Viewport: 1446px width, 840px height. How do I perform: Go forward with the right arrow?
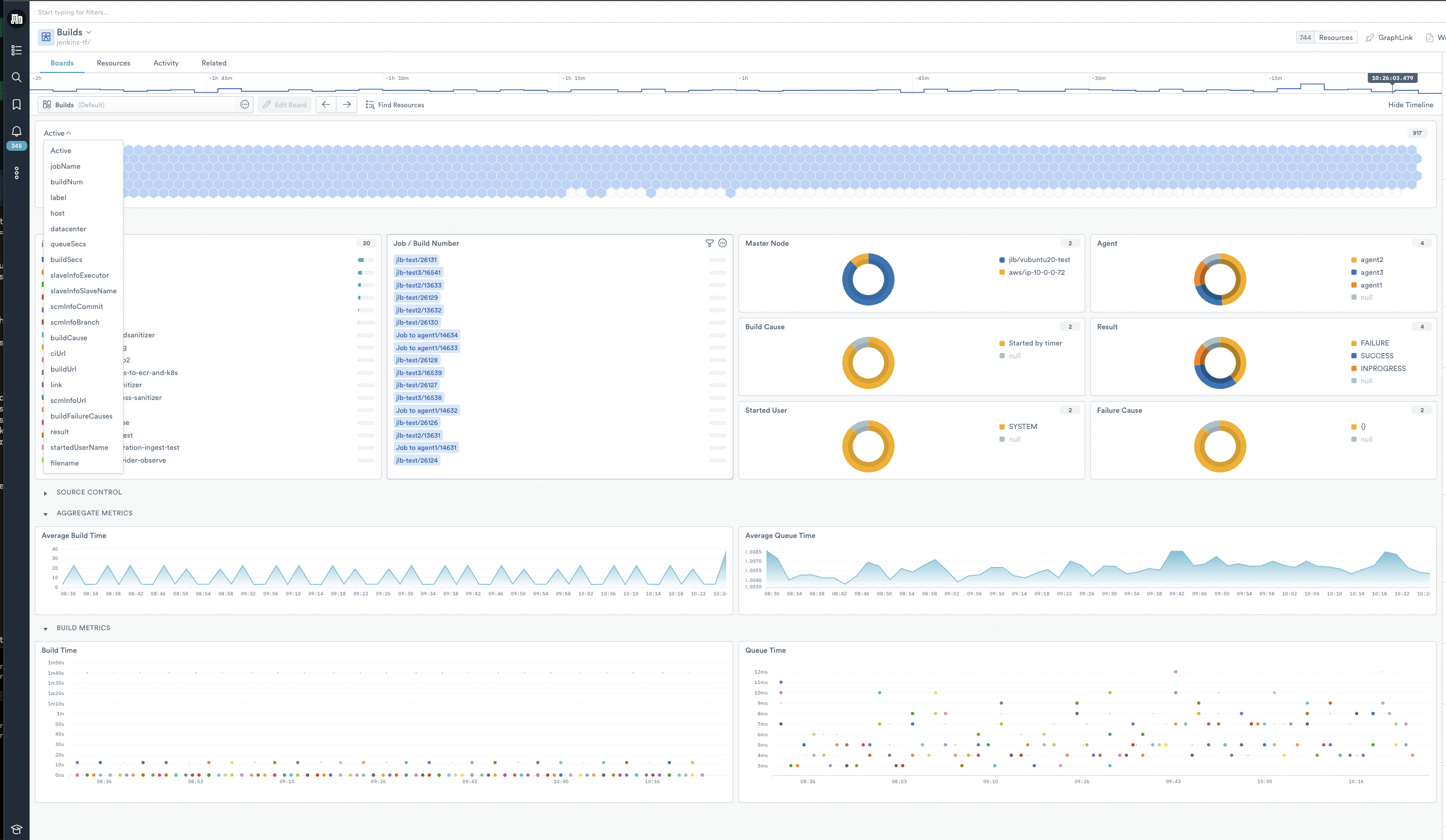coord(347,104)
